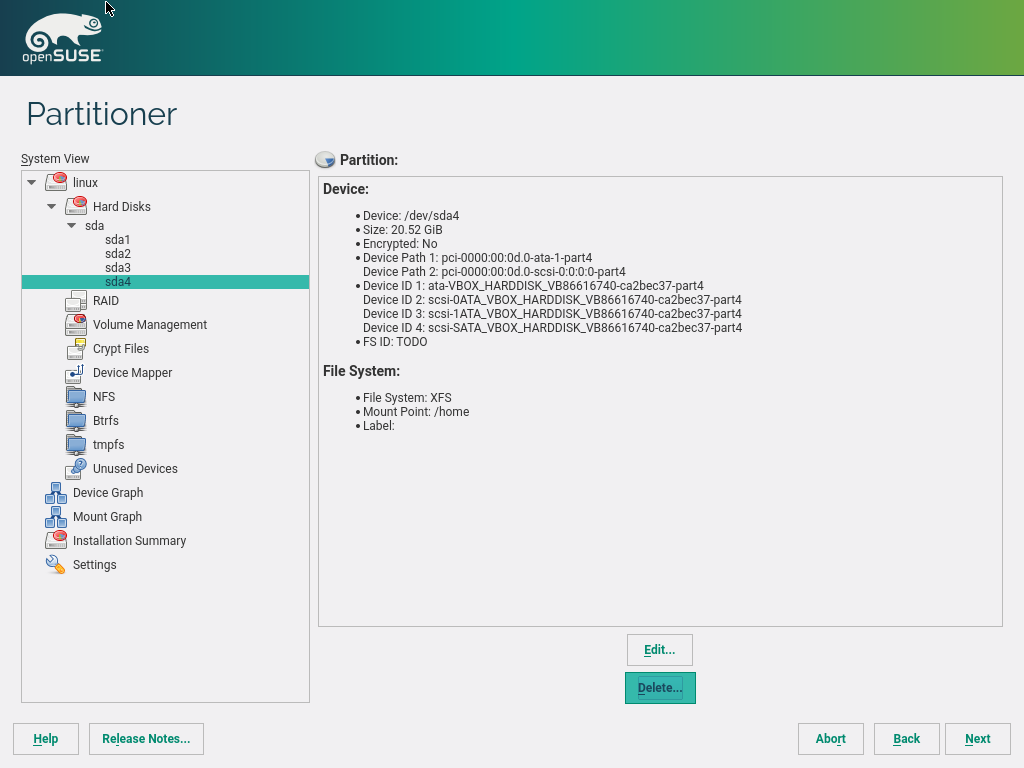Viewport: 1024px width, 768px height.
Task: Click the Settings wrench icon
Action: point(56,565)
